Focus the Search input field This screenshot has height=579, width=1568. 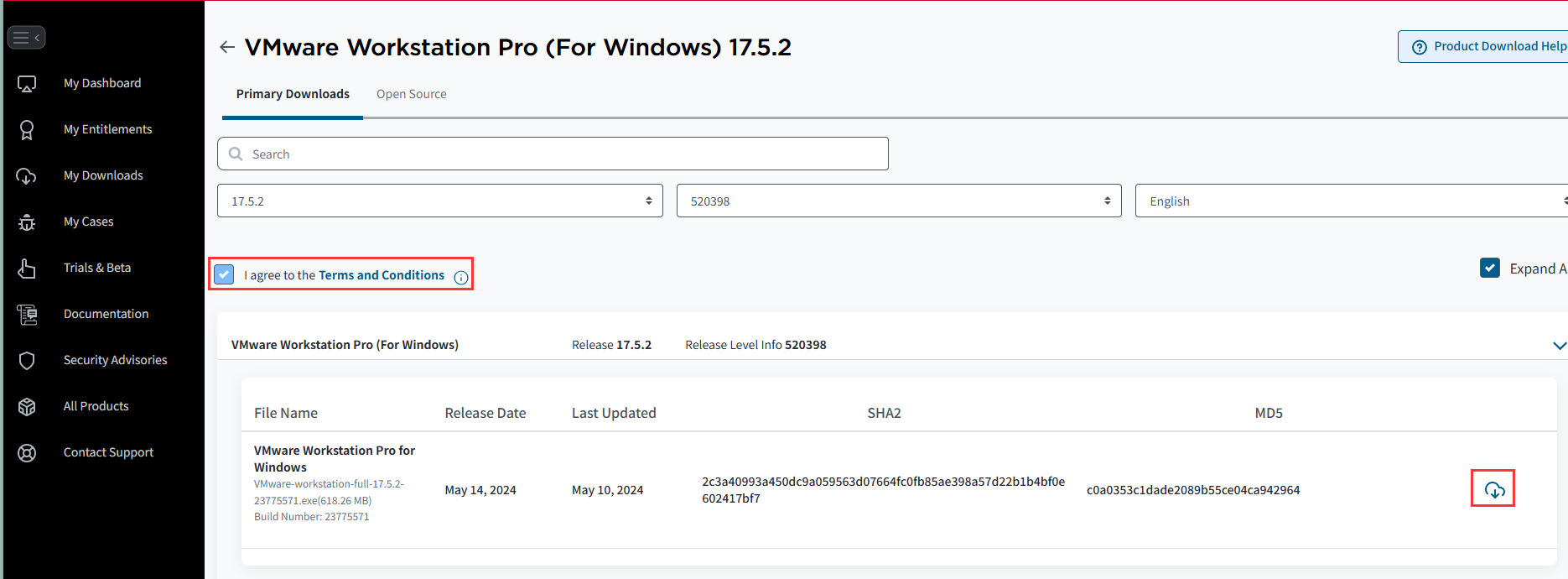(553, 154)
